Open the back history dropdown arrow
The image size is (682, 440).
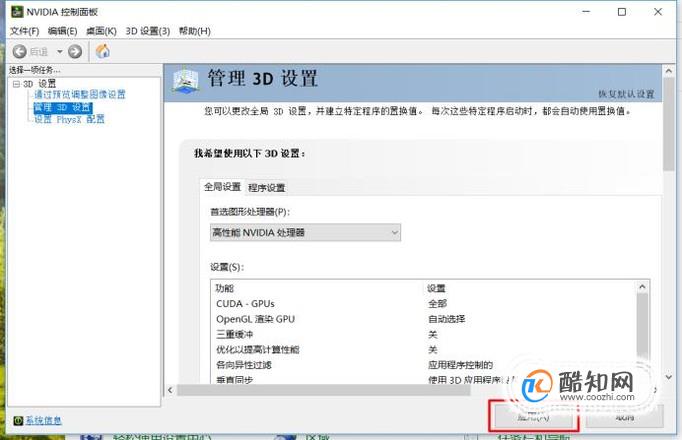60,52
